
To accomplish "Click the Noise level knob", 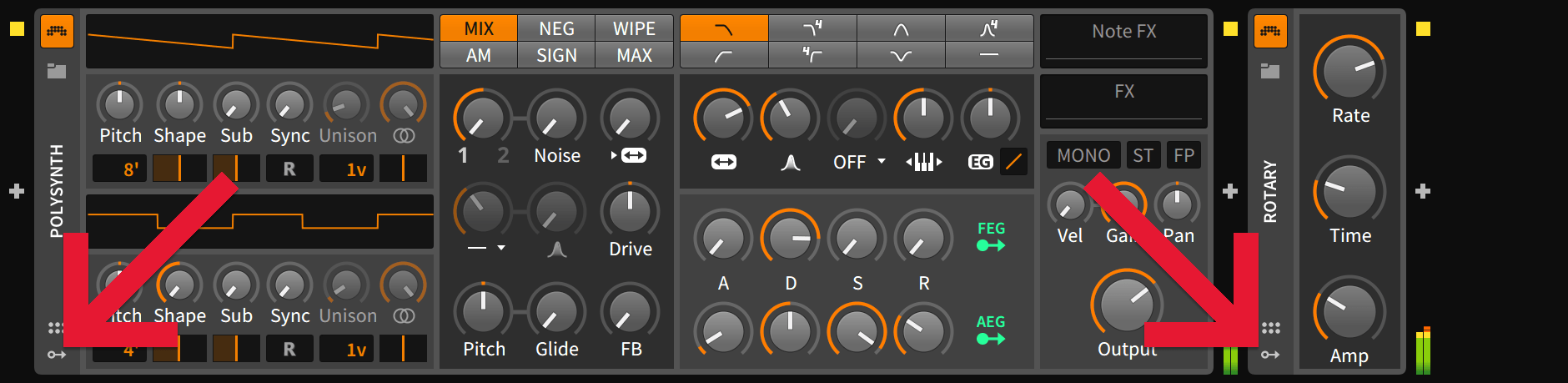I will (x=556, y=118).
